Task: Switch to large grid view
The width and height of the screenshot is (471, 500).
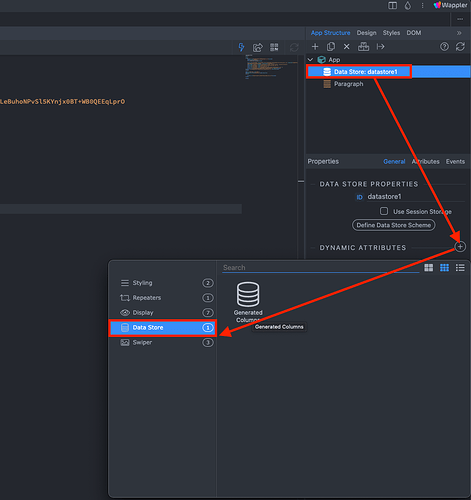Action: [429, 268]
